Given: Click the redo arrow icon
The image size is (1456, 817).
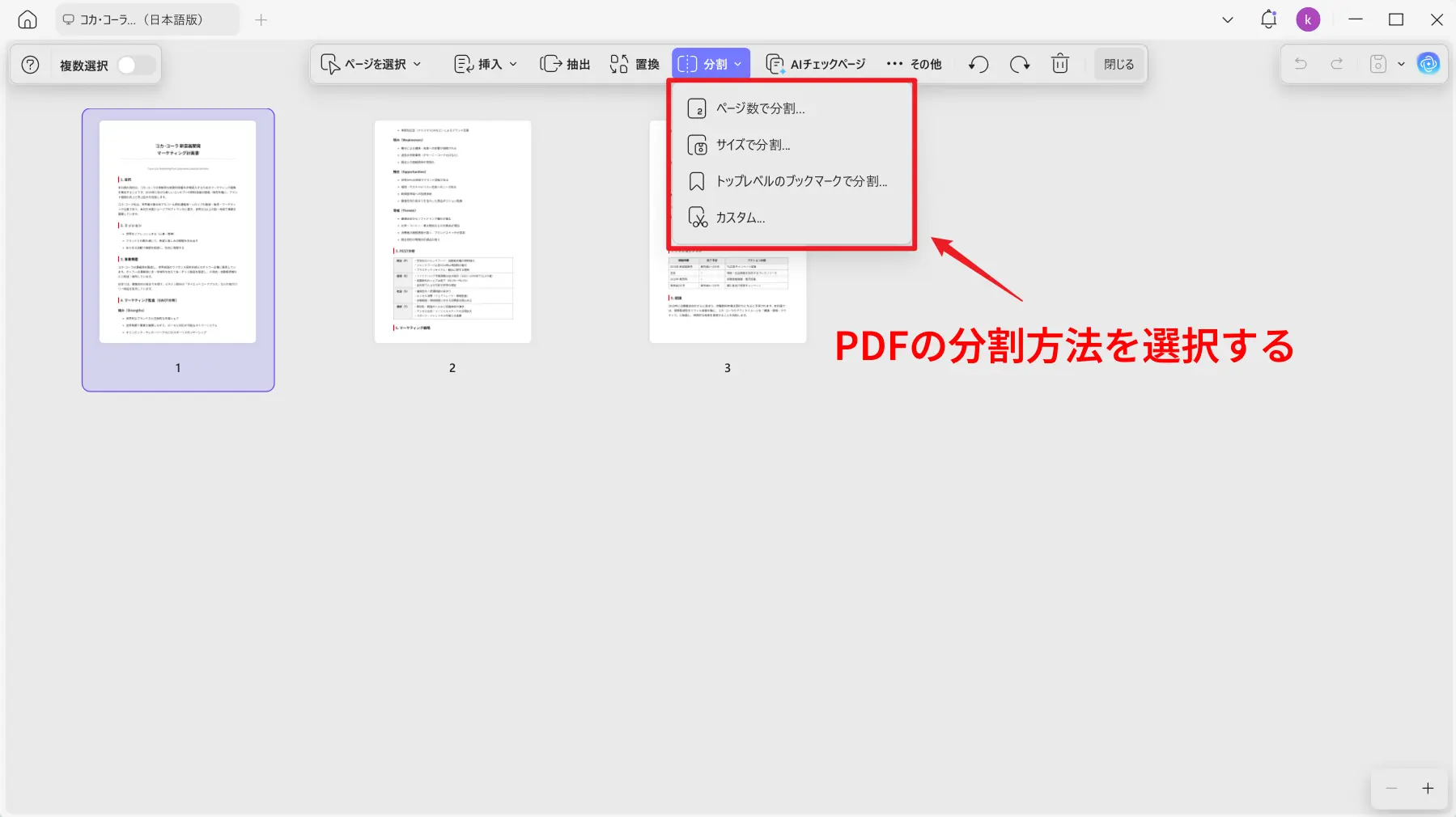Looking at the screenshot, I should click(1337, 64).
